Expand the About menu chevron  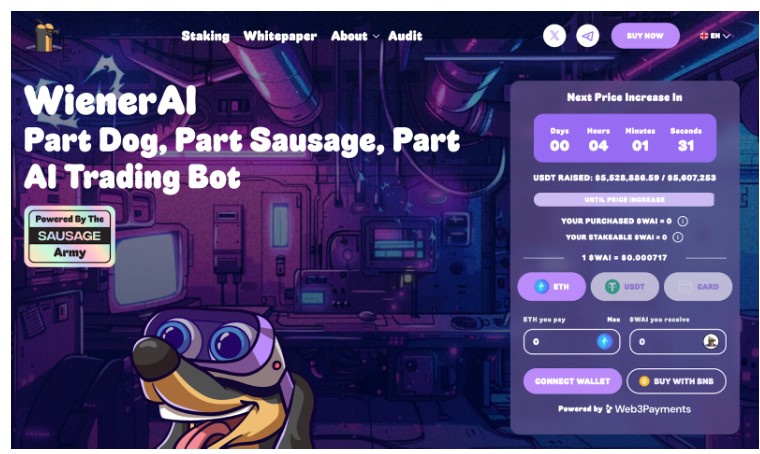pos(376,36)
